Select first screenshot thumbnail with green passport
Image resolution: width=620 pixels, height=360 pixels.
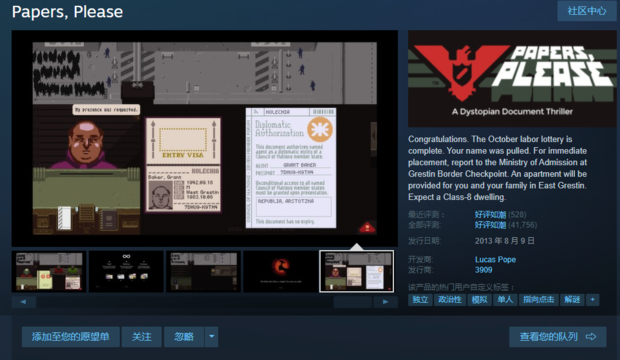pos(49,271)
